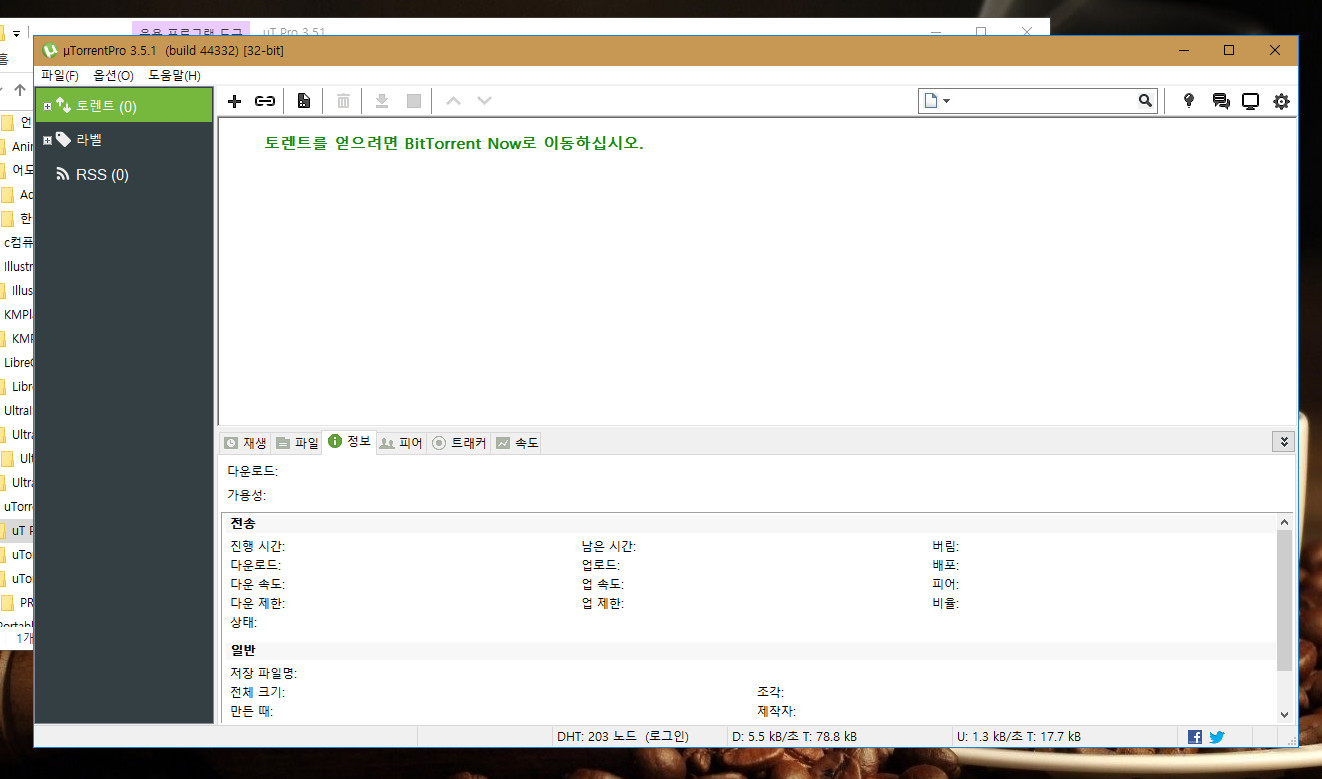The image size is (1322, 779).
Task: Click the U: 1.3 kB/초 upload status
Action: point(1018,737)
